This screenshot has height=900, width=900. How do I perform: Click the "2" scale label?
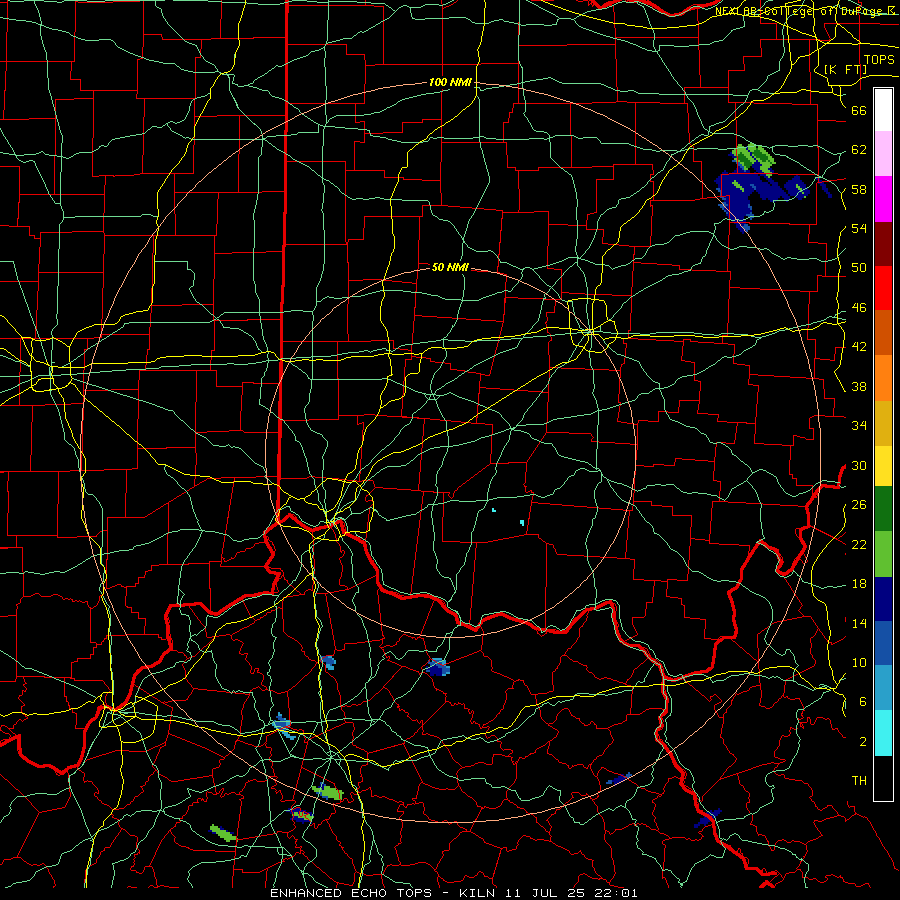(x=863, y=742)
